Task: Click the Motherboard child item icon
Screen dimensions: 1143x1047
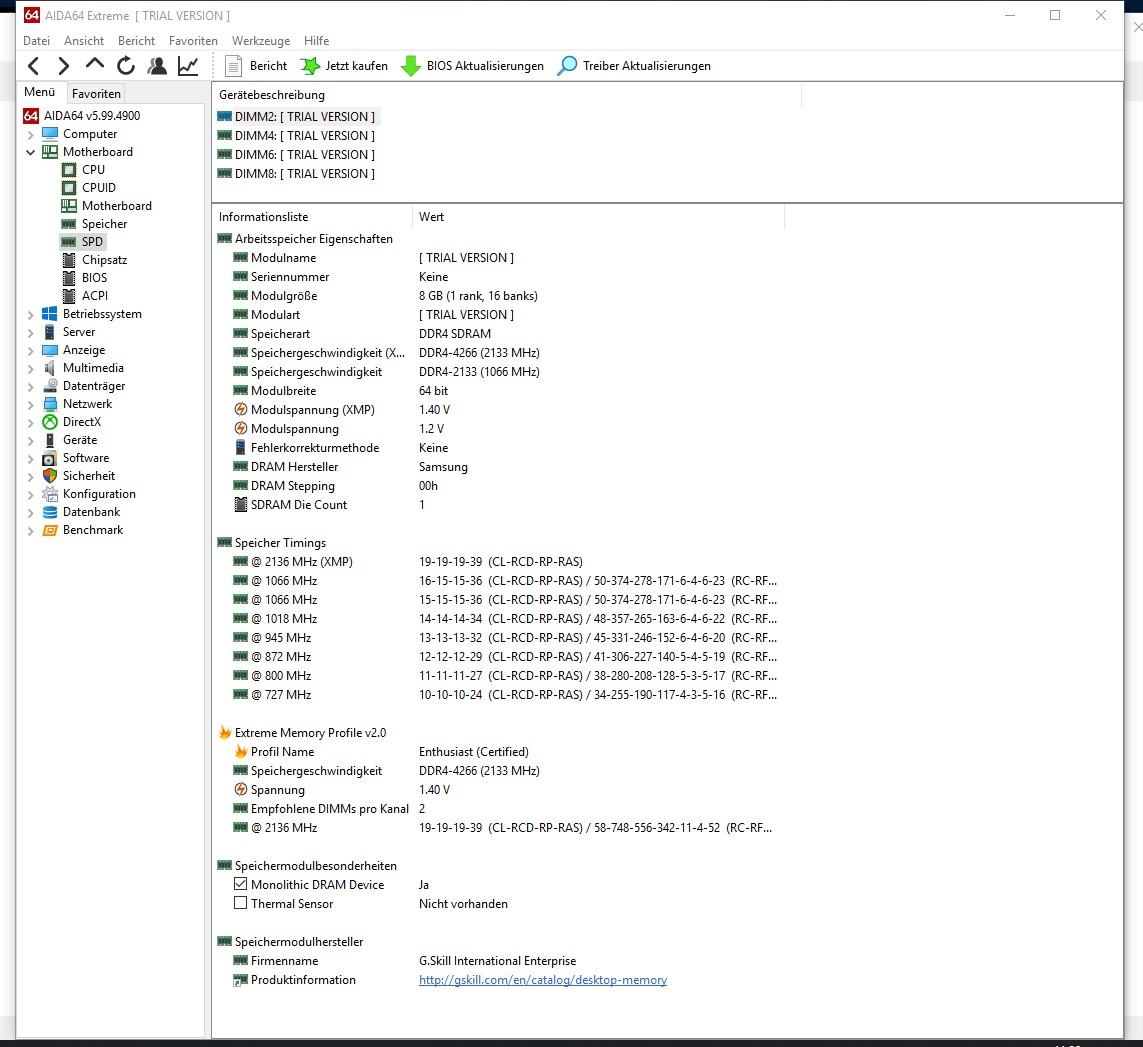Action: 69,206
